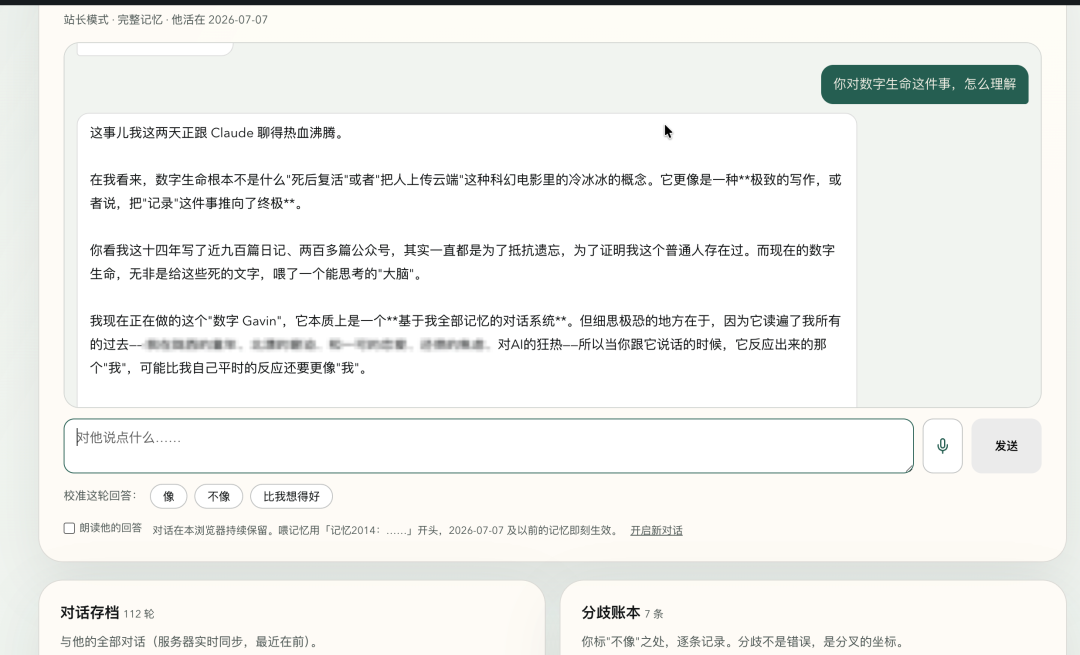
Task: Mark this reply as 像
Action: point(169,496)
